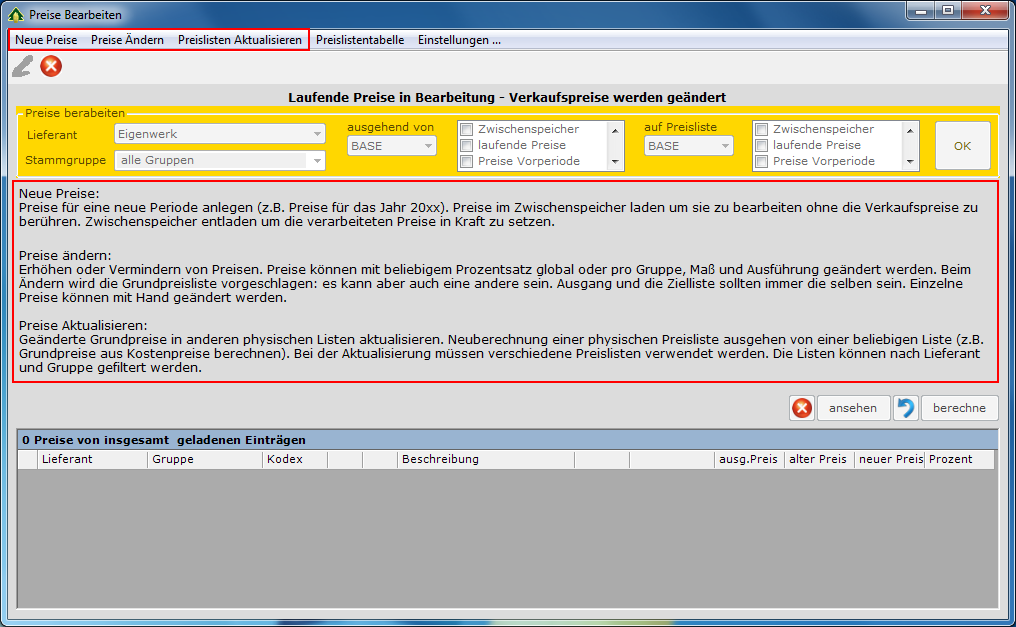This screenshot has height=627, width=1016.
Task: Click the pencil edit icon in the toolbar
Action: pyautogui.click(x=22, y=66)
